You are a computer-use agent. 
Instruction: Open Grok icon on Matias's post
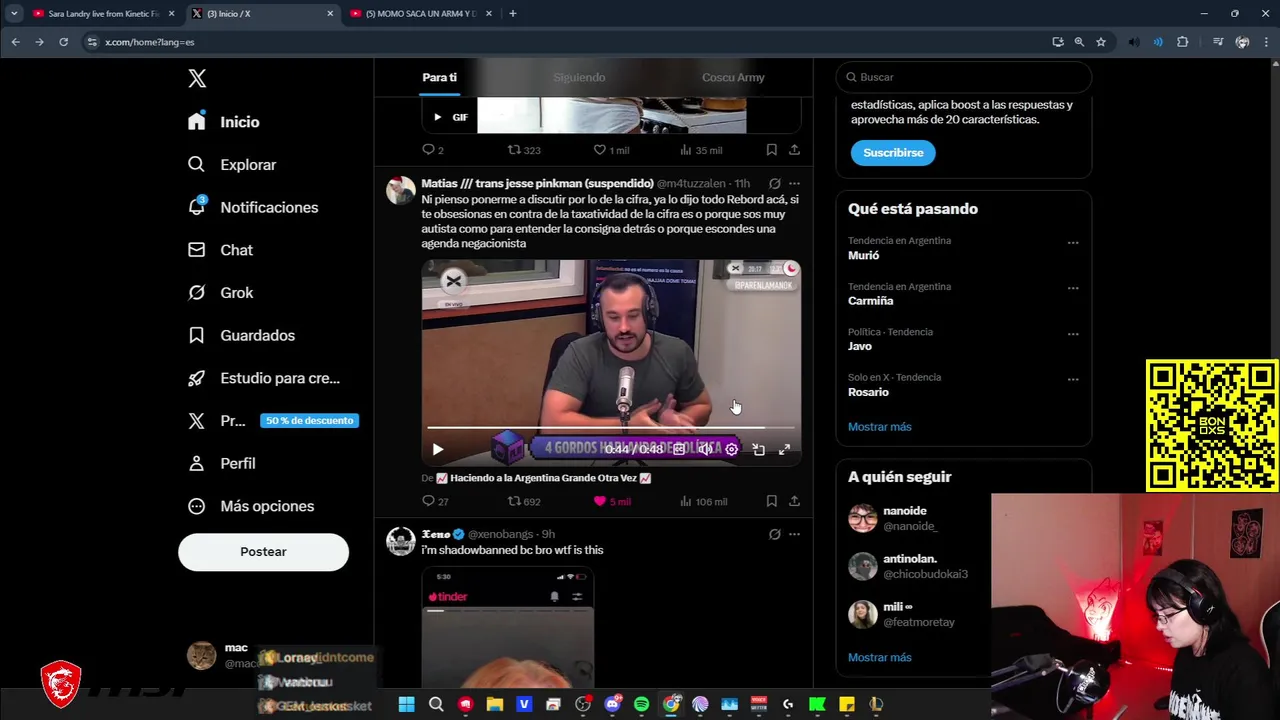coord(774,184)
